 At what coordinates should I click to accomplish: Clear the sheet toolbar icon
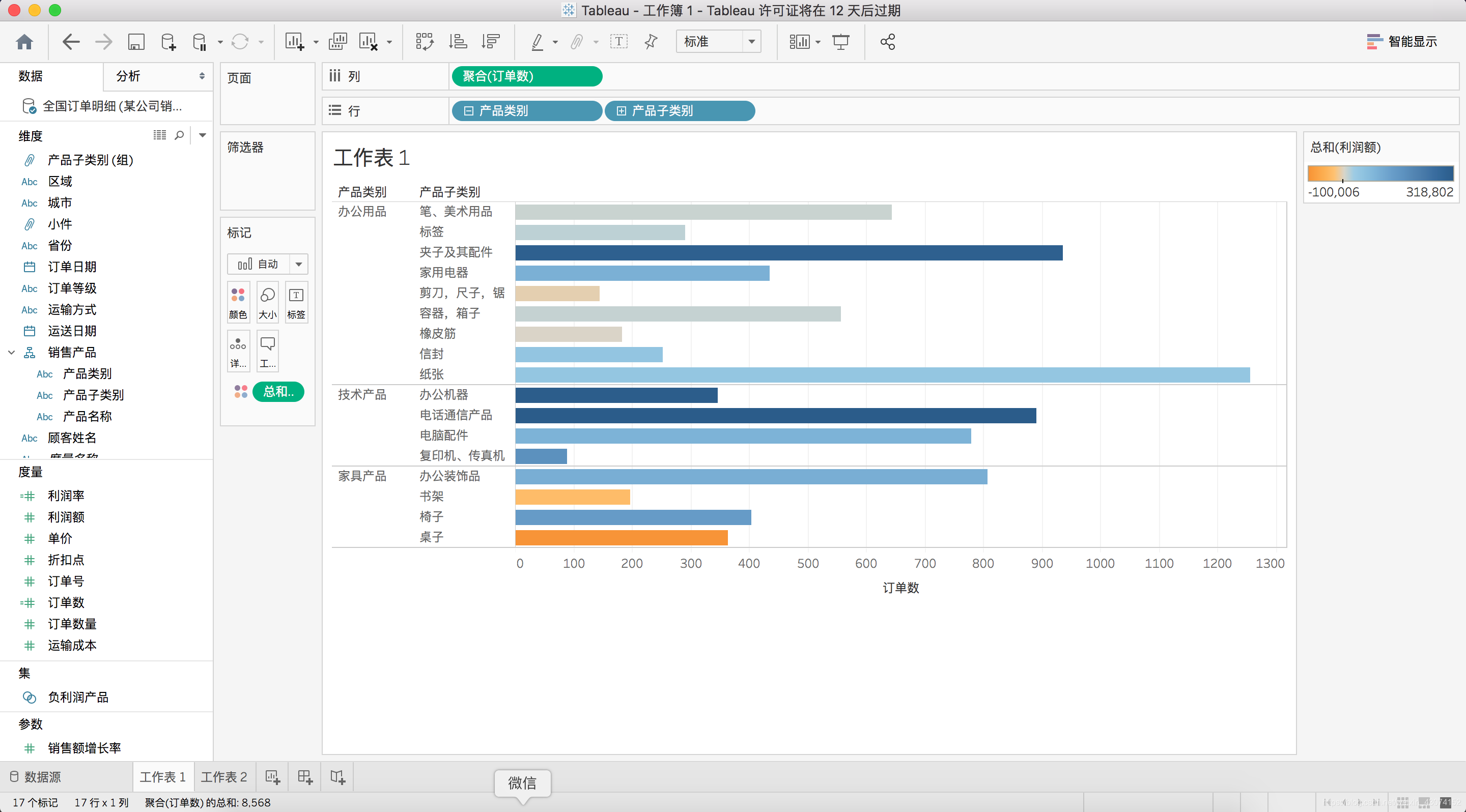(369, 42)
